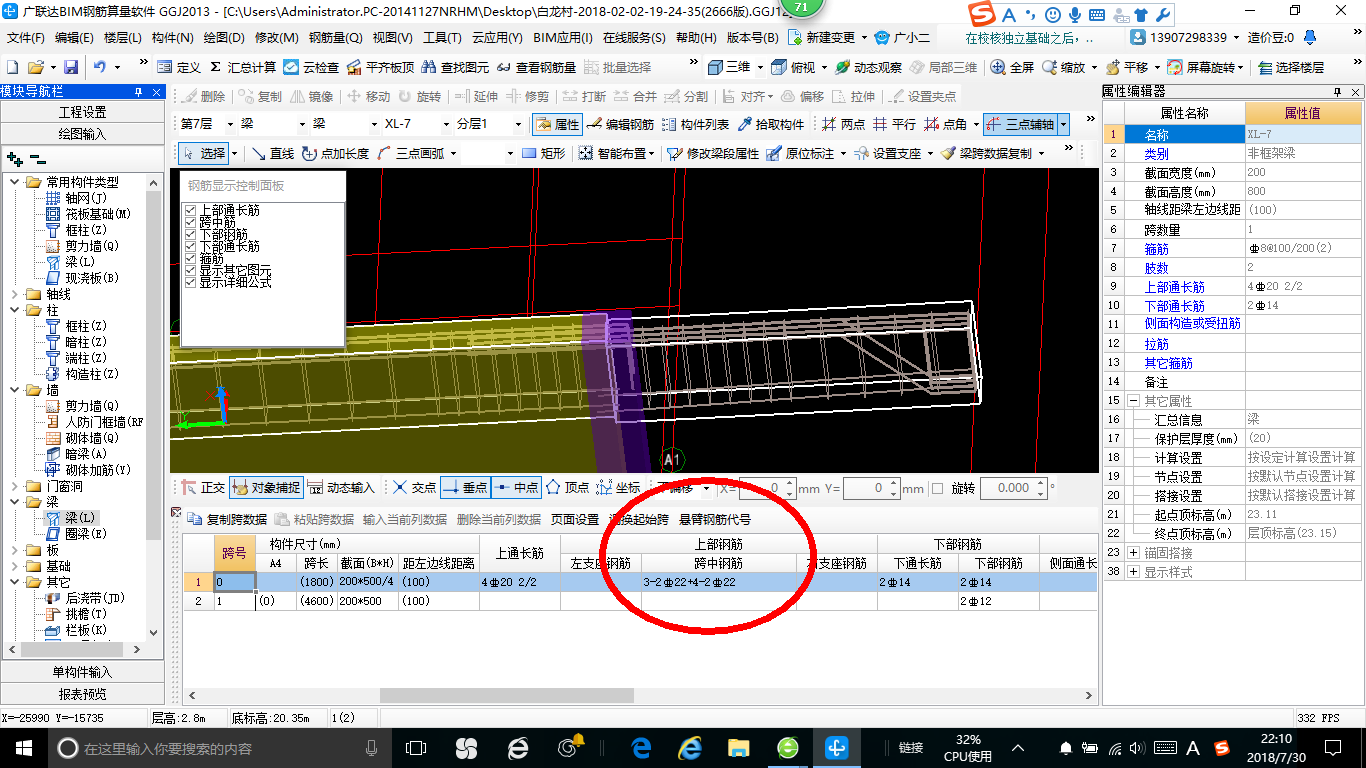Click the New file icon
1366x768 pixels.
(13, 67)
